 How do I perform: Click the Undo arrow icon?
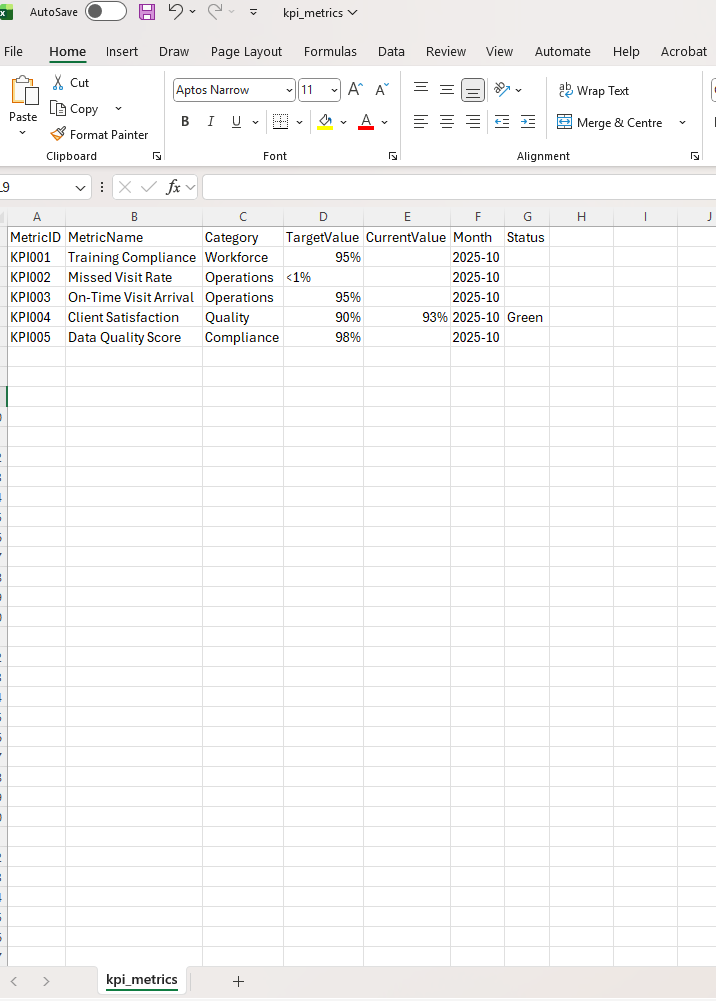(175, 11)
